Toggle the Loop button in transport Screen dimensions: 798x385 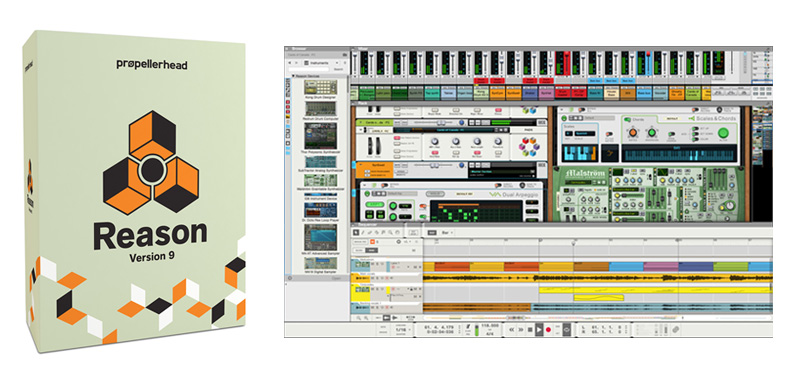[566, 329]
